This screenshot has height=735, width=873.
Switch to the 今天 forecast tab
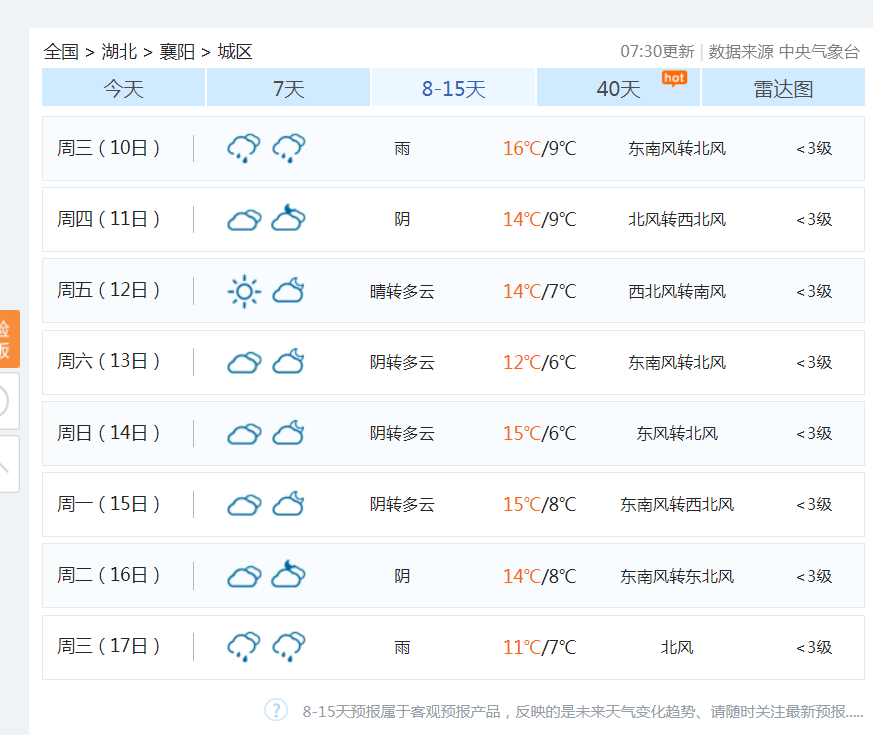124,89
